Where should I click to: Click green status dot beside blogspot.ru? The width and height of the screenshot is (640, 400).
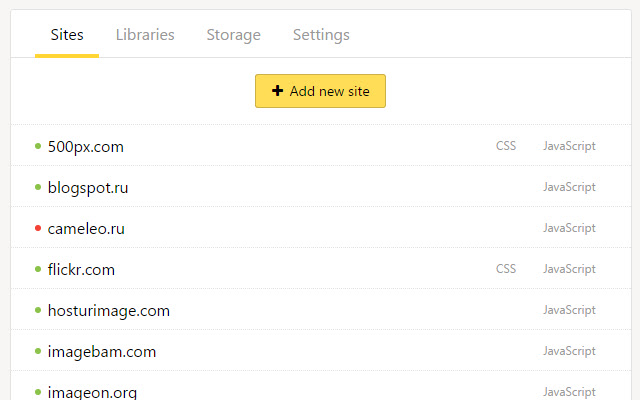[38, 187]
